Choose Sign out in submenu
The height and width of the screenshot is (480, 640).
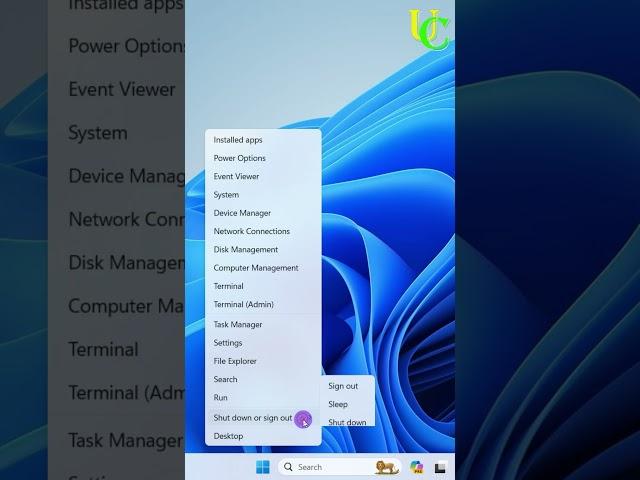(x=343, y=386)
